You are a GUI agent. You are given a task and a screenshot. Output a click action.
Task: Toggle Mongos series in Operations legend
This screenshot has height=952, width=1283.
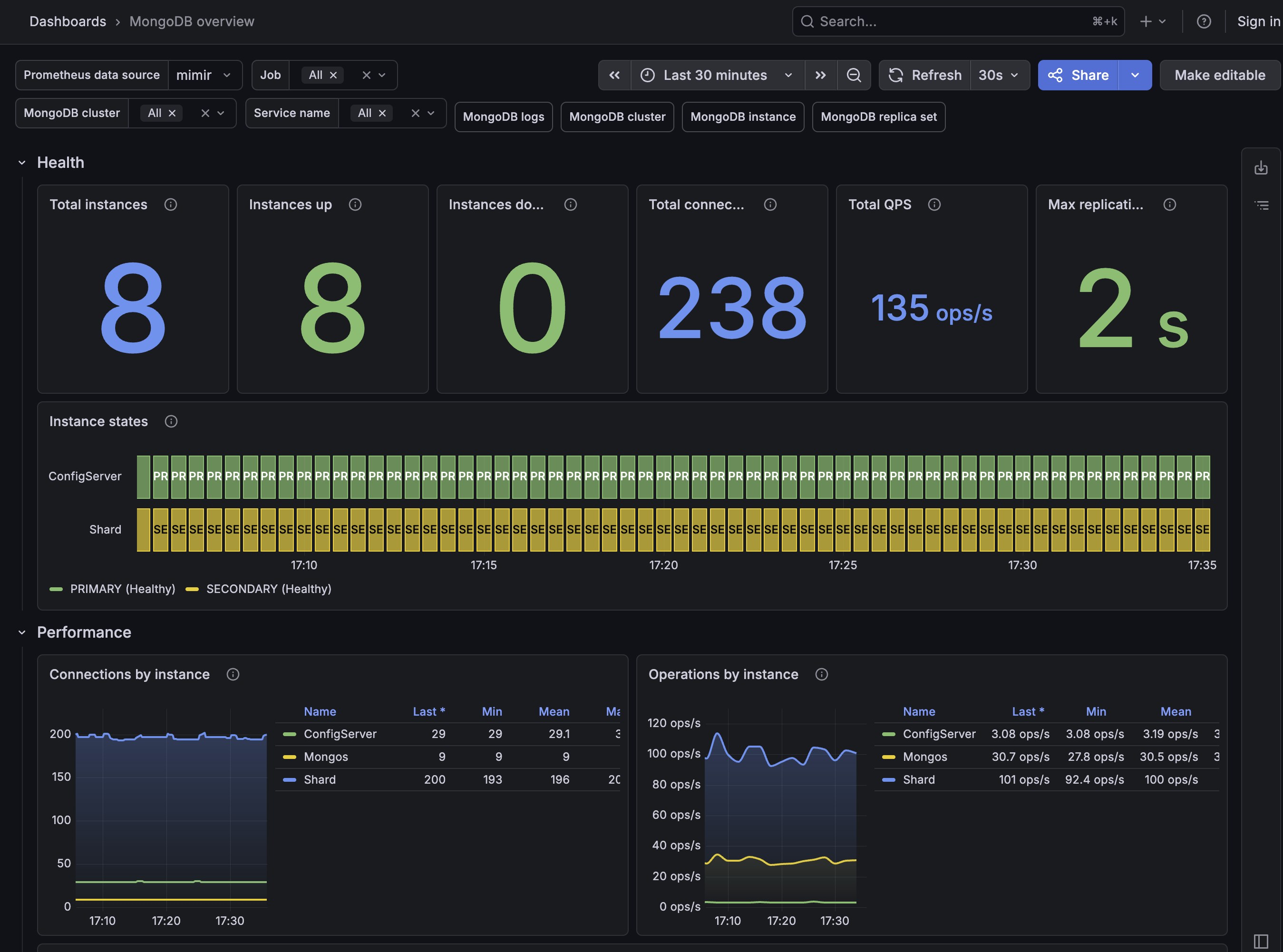pyautogui.click(x=924, y=757)
